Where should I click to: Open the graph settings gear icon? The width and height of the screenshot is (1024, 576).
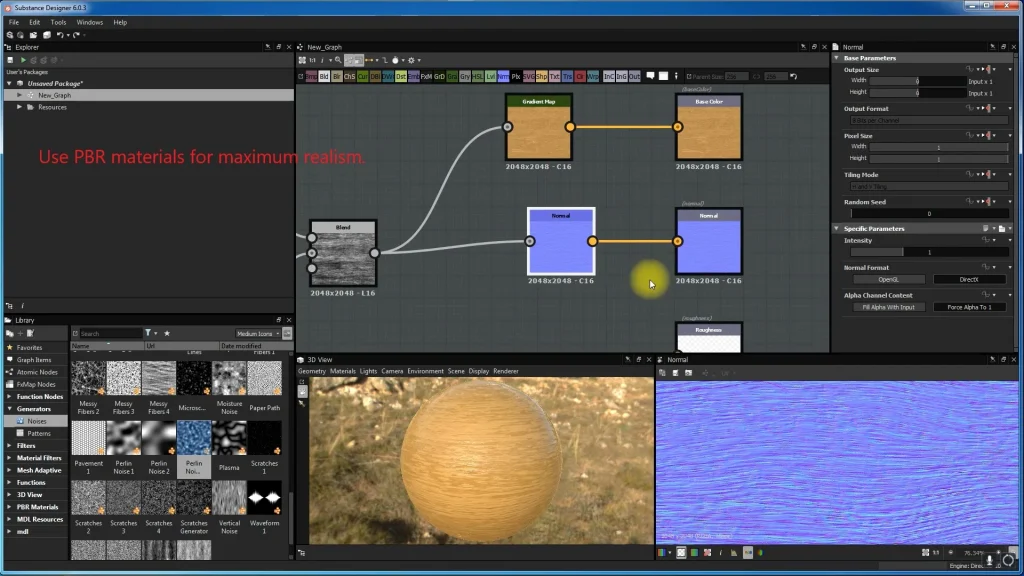[411, 60]
